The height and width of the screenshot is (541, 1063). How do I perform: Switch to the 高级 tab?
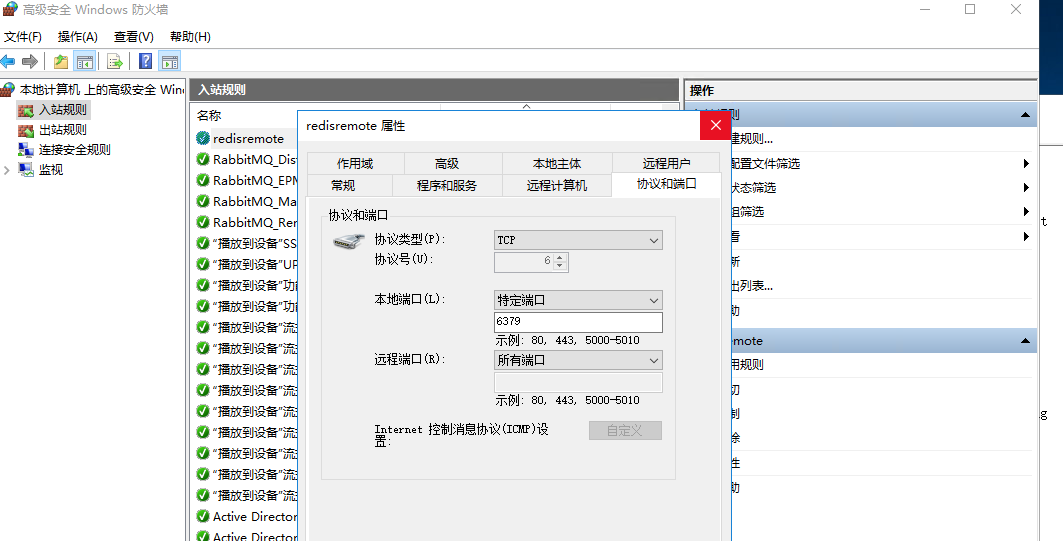click(447, 163)
